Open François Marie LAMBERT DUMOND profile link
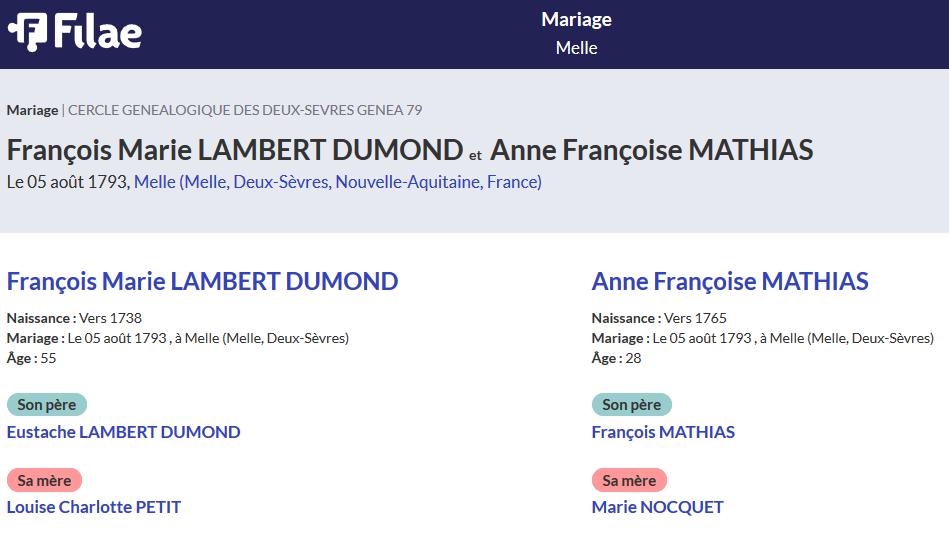The image size is (949, 536). click(x=202, y=281)
